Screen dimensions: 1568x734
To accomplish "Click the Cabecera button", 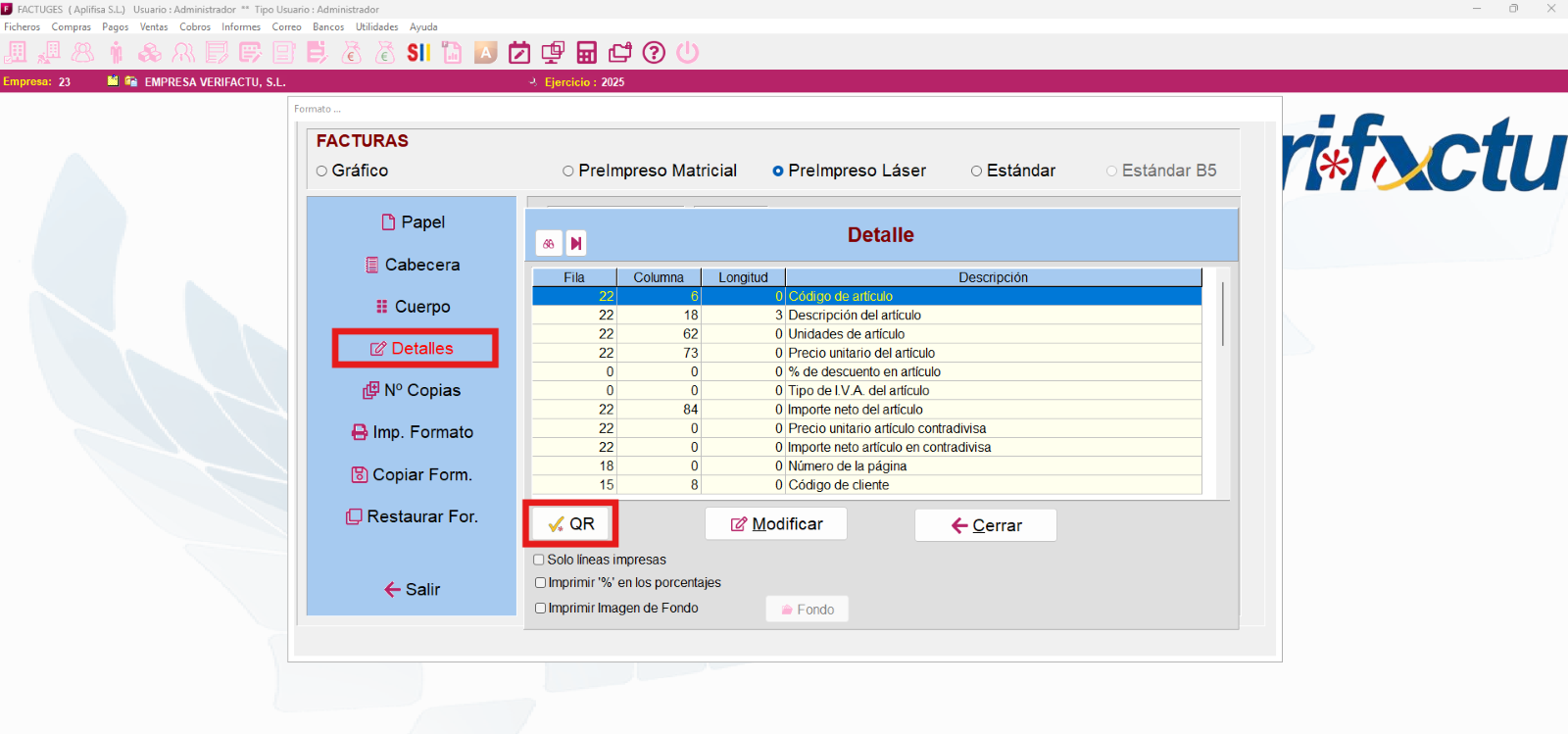I will (413, 265).
